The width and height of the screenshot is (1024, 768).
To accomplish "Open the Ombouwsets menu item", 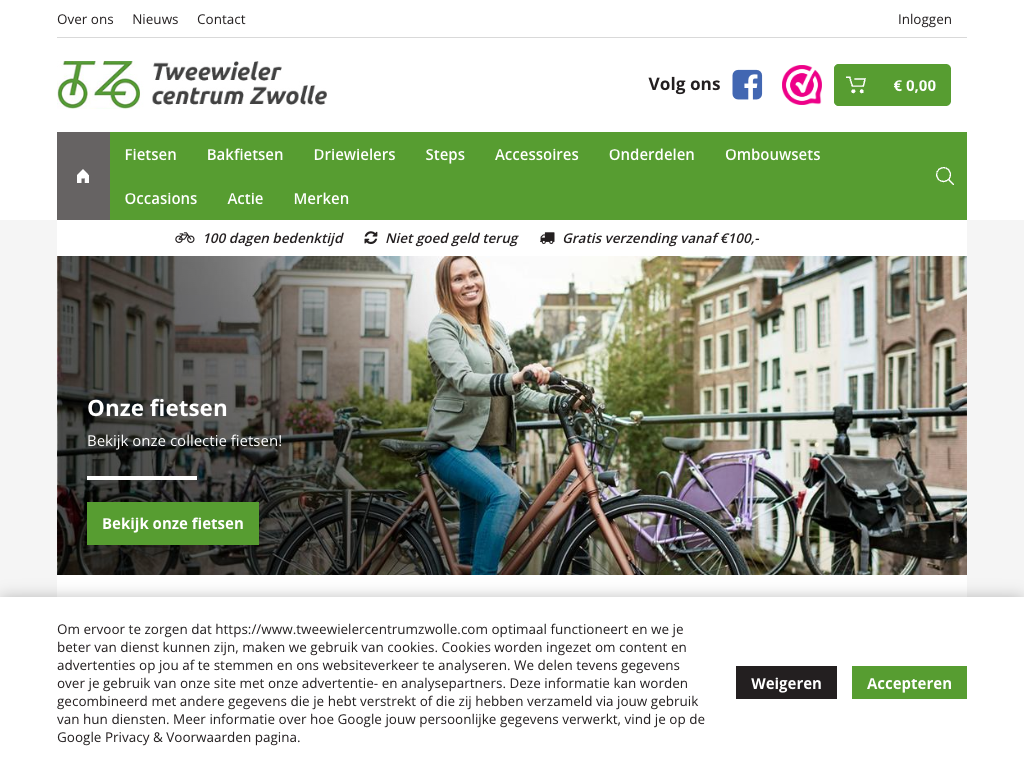I will coord(773,155).
